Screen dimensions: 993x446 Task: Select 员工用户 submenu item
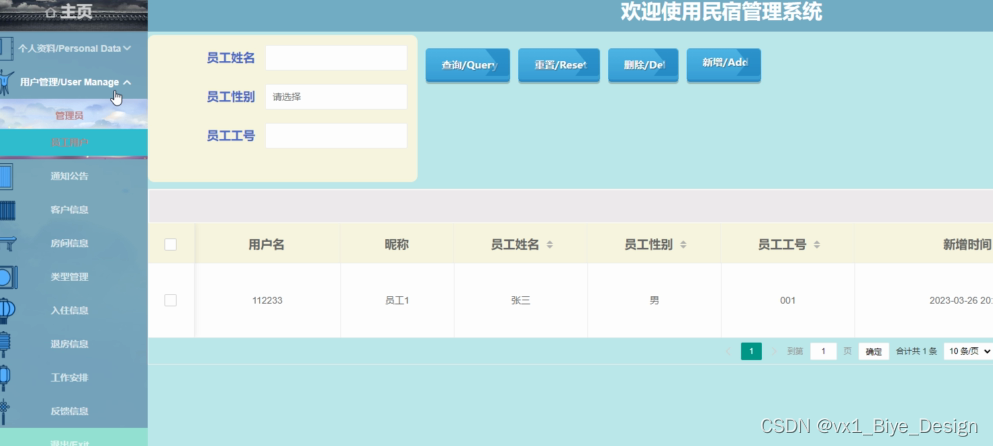[x=69, y=143]
